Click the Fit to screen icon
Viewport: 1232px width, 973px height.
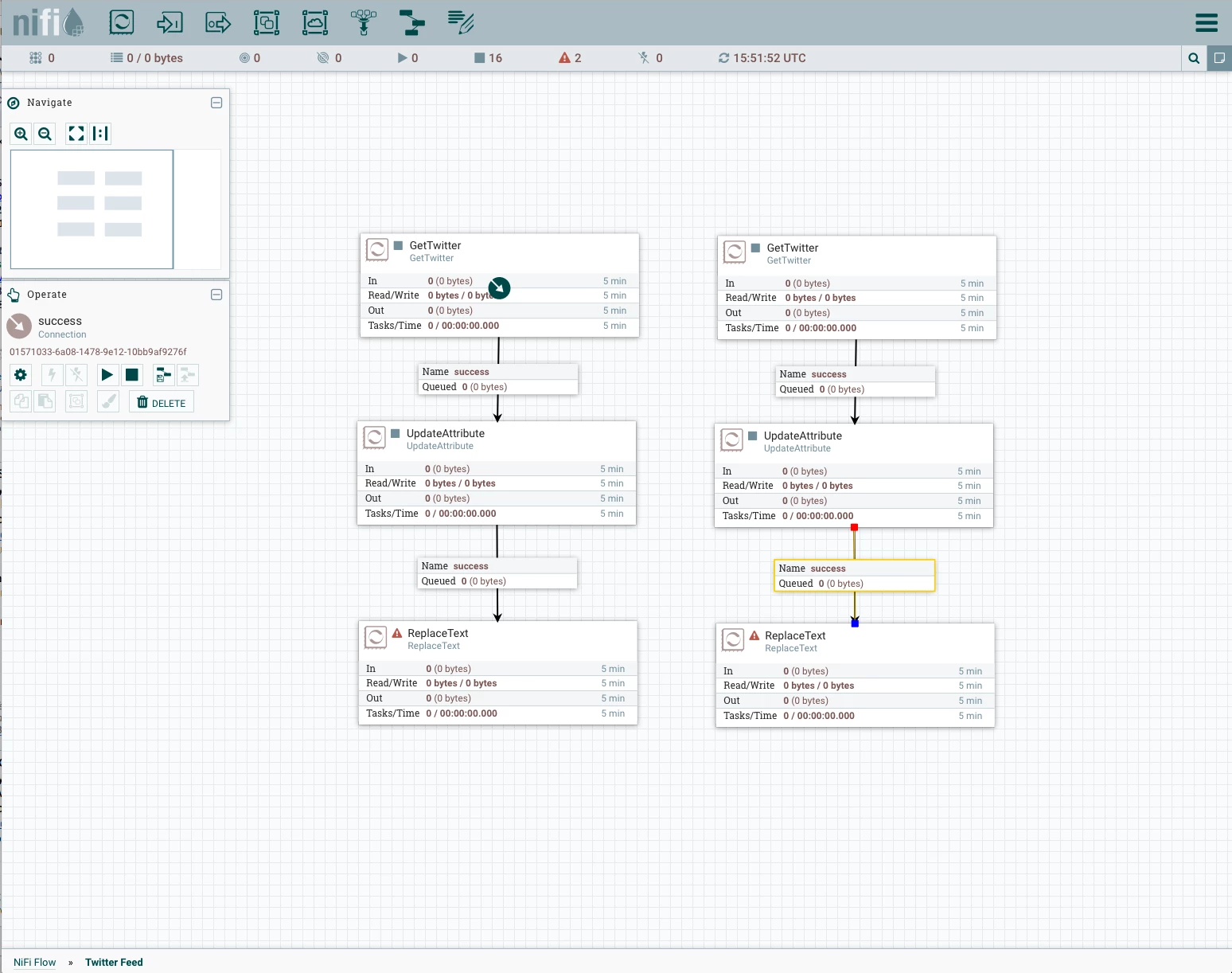pyautogui.click(x=76, y=134)
